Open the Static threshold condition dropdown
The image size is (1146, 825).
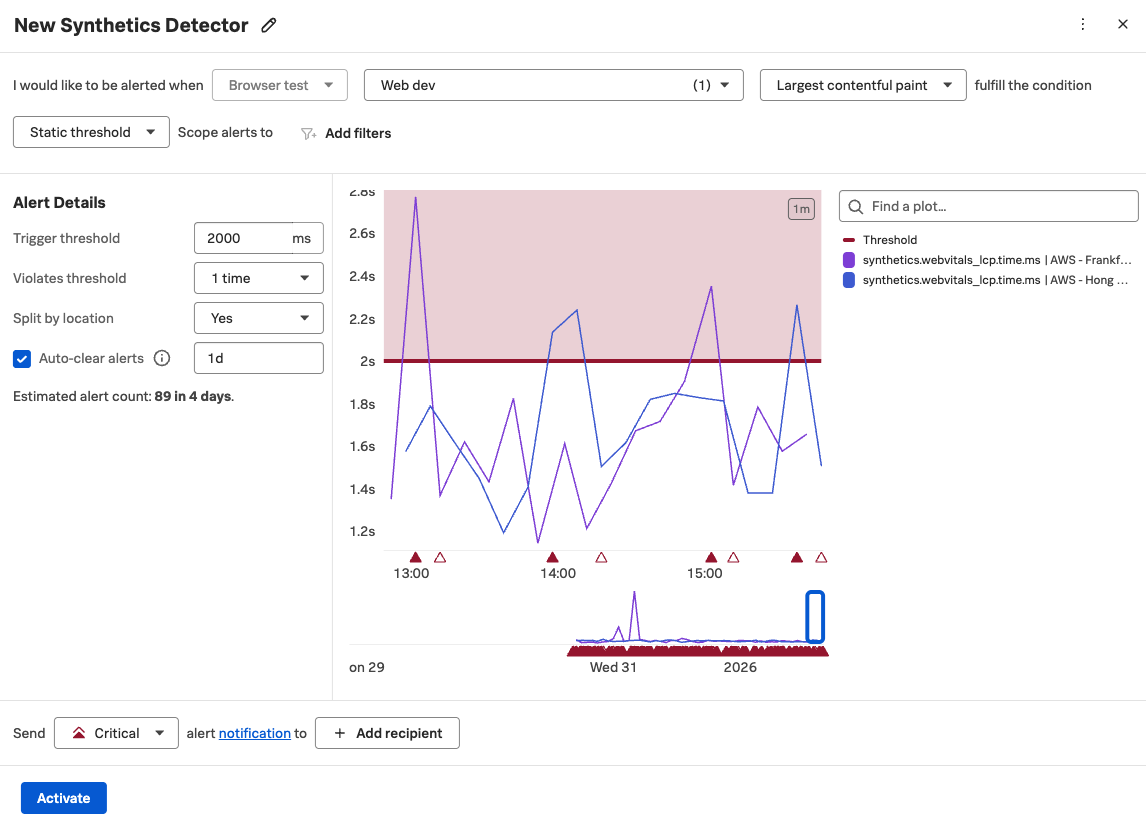(x=91, y=131)
